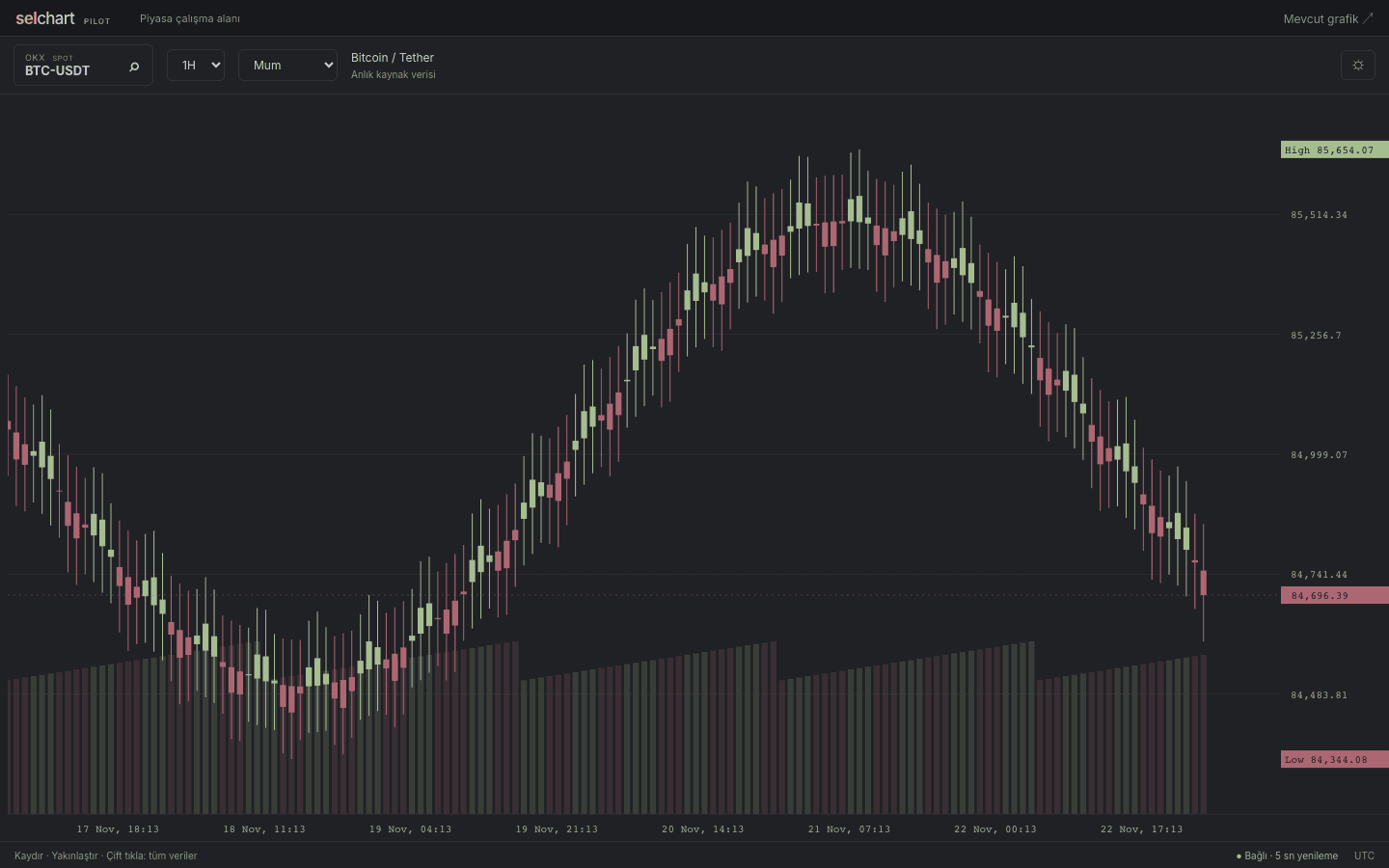Image resolution: width=1389 pixels, height=868 pixels.
Task: Click the Low 84,344.08 price label
Action: pyautogui.click(x=1334, y=759)
